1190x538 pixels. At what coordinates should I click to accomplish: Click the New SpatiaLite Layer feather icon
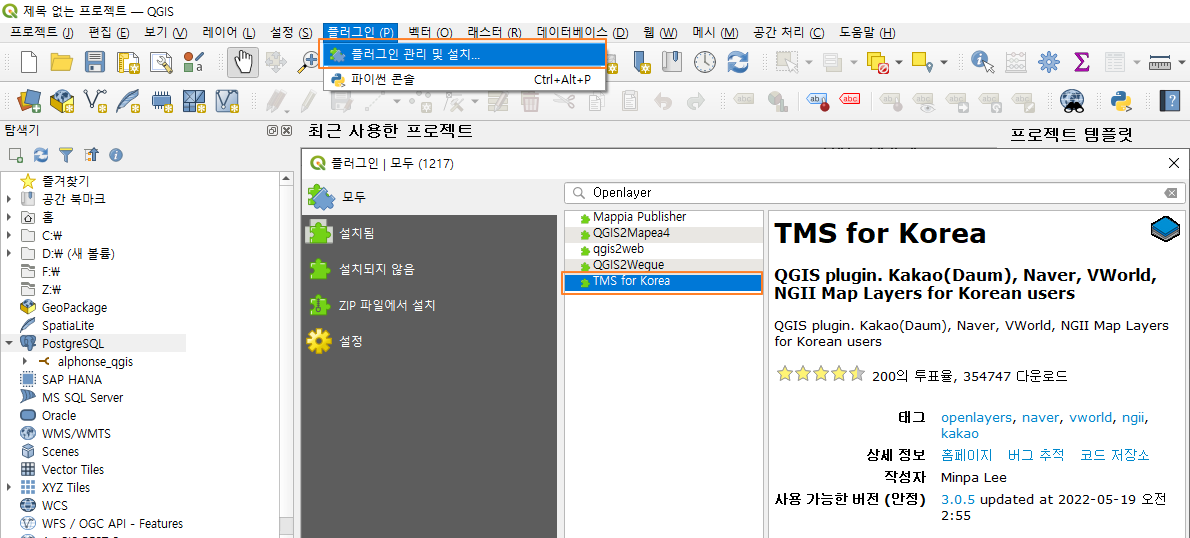(128, 100)
